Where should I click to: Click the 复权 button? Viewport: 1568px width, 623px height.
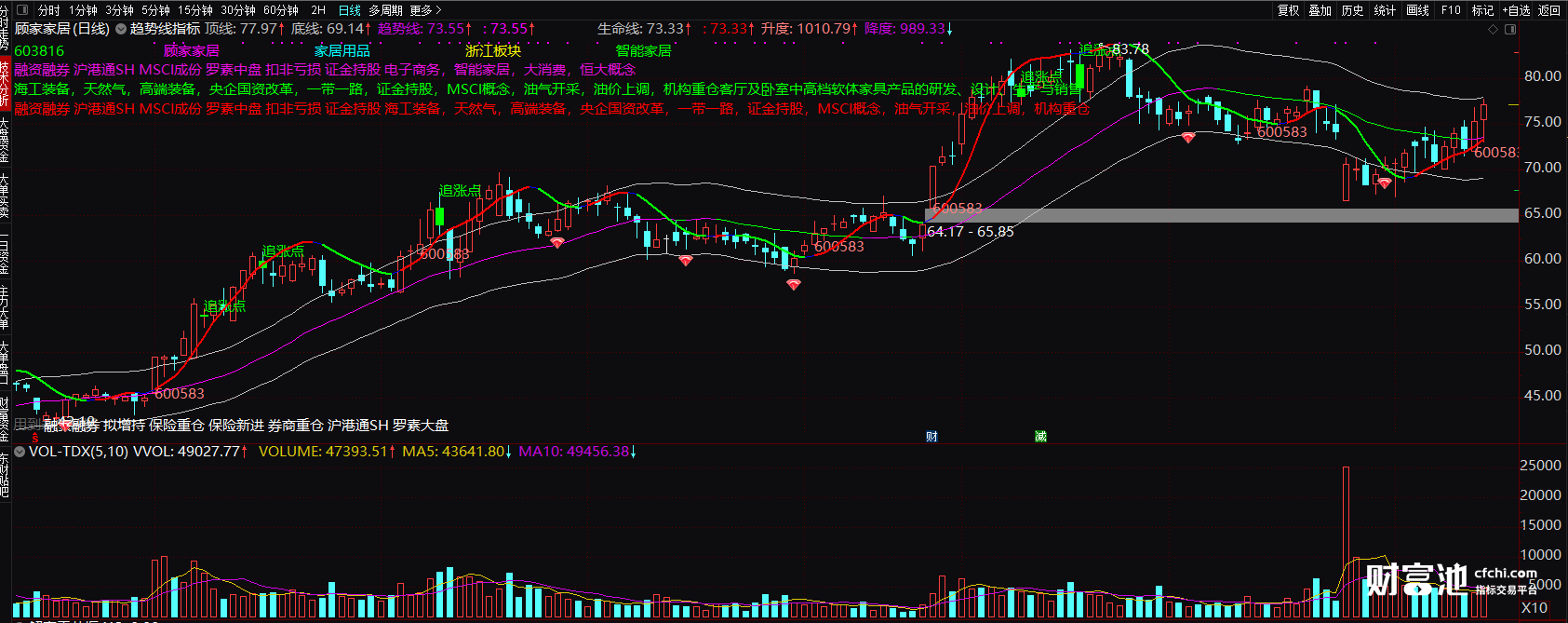click(1288, 10)
